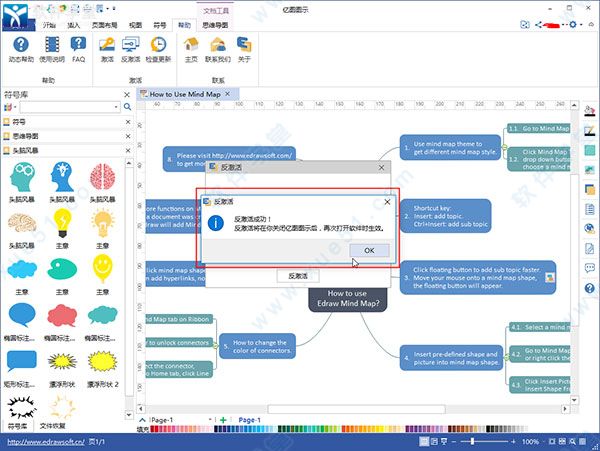Open the comment bubble icon on right sidebar
The height and width of the screenshot is (451, 600).
pos(590,268)
